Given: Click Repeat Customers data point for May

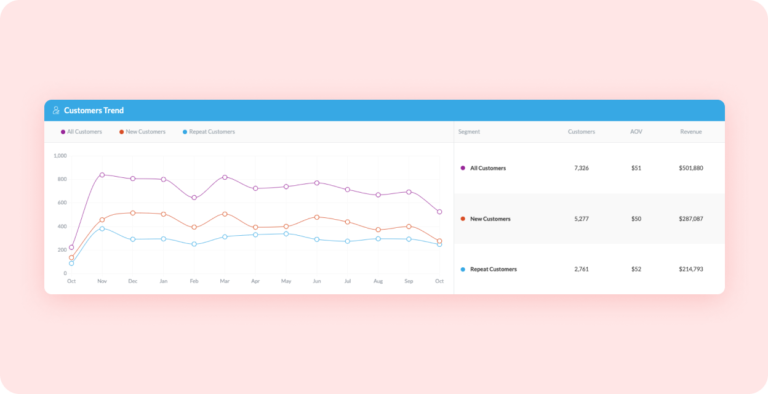Looking at the screenshot, I should click(286, 234).
